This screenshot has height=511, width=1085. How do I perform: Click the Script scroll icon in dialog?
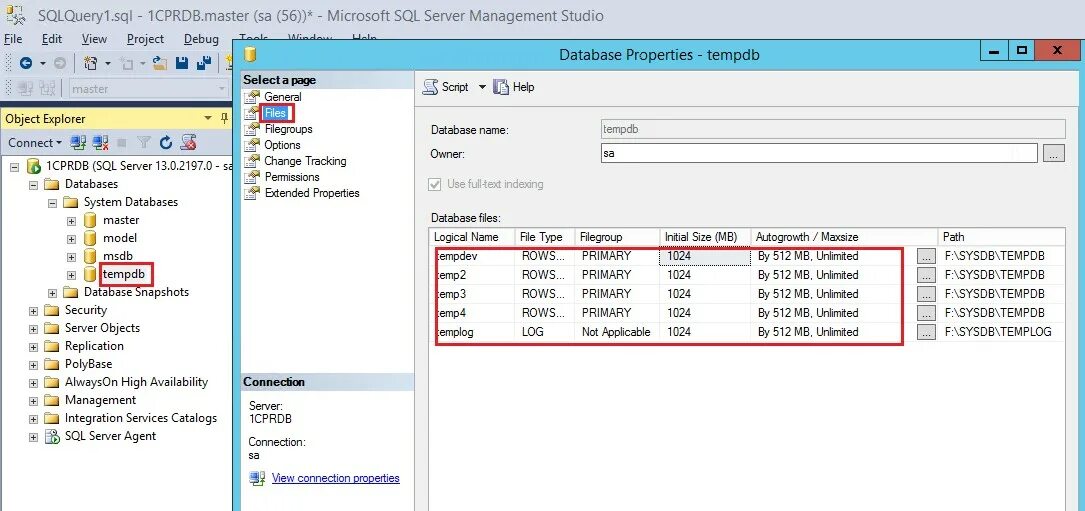point(430,87)
